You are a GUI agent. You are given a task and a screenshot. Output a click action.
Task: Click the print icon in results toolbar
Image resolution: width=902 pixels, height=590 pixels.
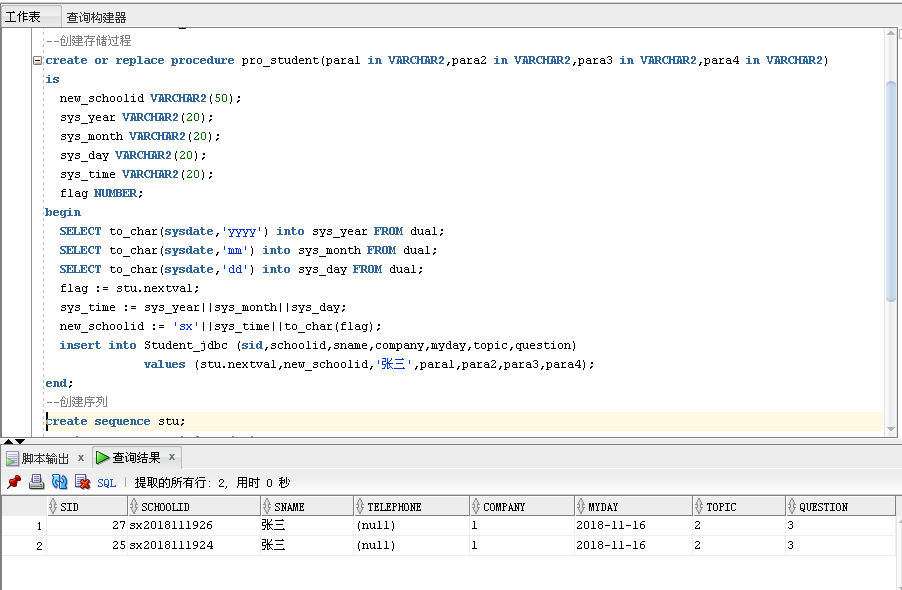[x=37, y=482]
